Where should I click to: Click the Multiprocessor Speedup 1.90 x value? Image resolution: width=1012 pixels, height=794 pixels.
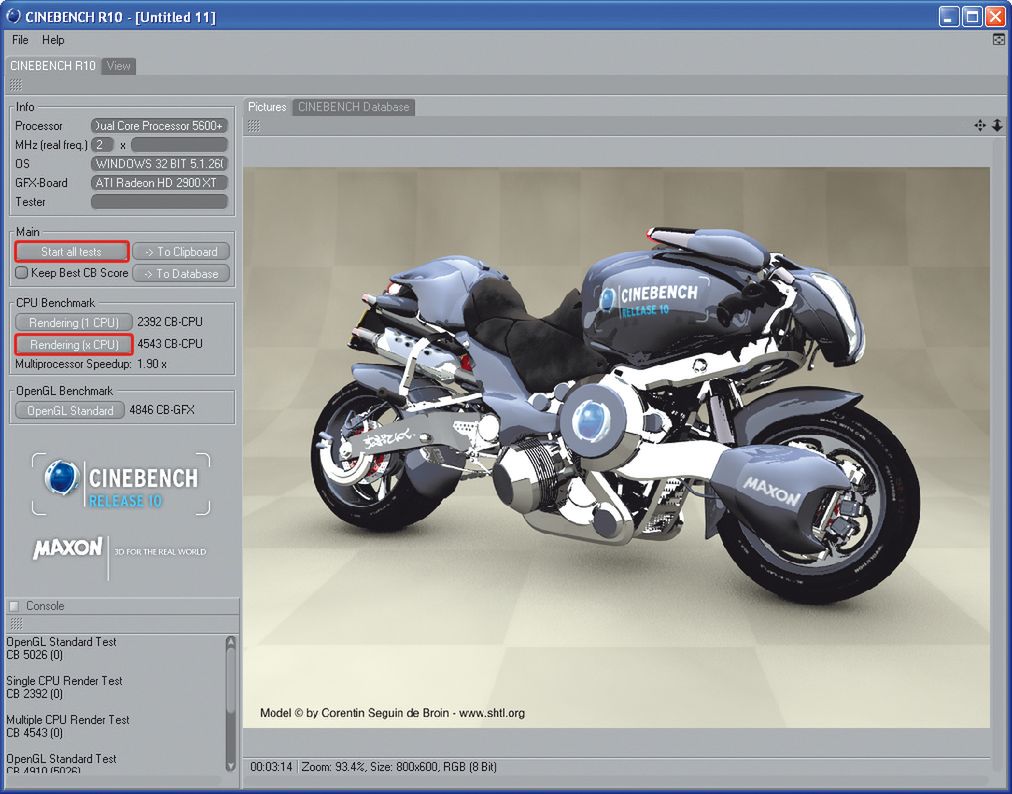152,364
